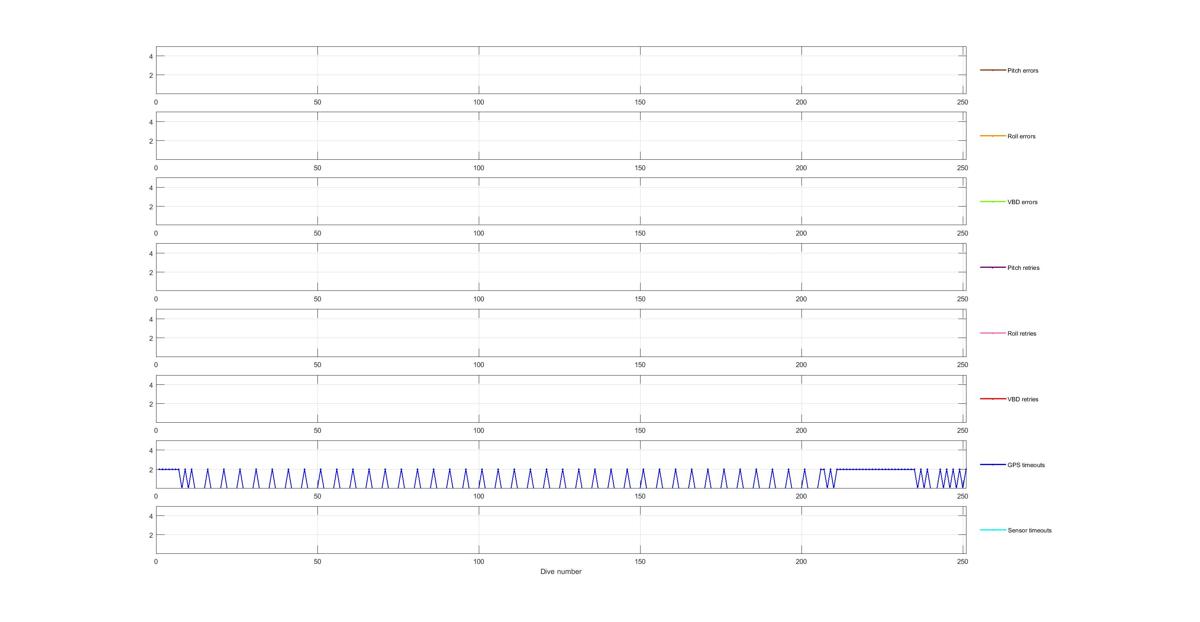Viewport: 1200px width, 622px height.
Task: Click y-axis tick 4 of GPS timeouts plot
Action: point(150,451)
